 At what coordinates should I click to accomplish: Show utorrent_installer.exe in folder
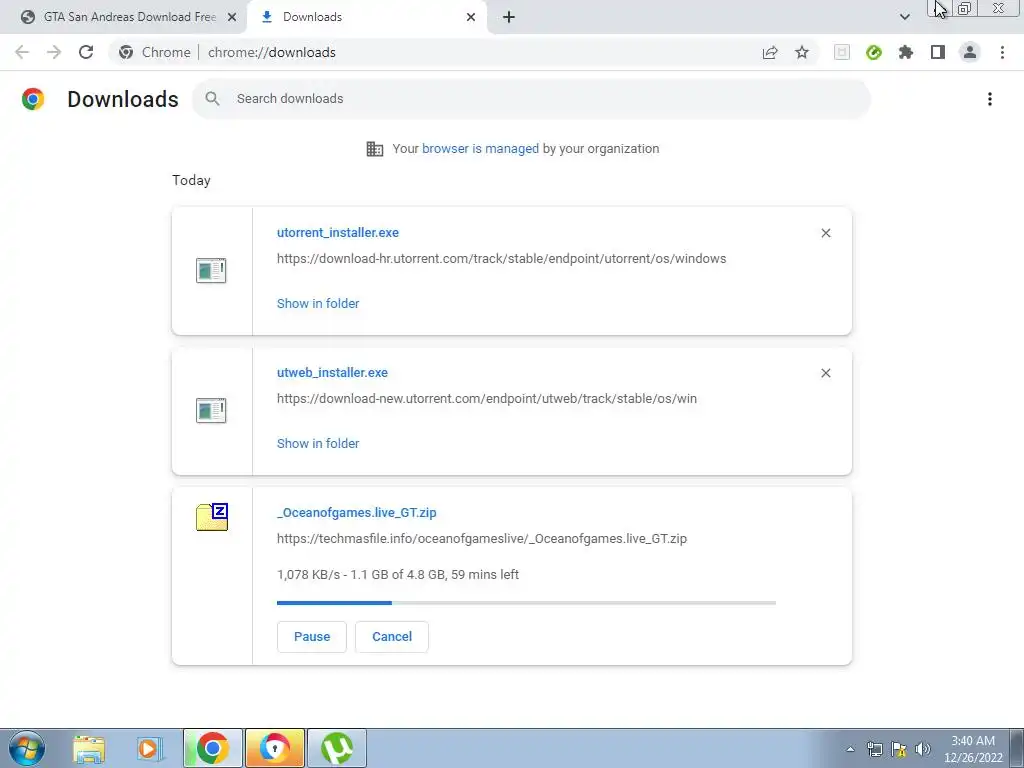[x=318, y=304]
